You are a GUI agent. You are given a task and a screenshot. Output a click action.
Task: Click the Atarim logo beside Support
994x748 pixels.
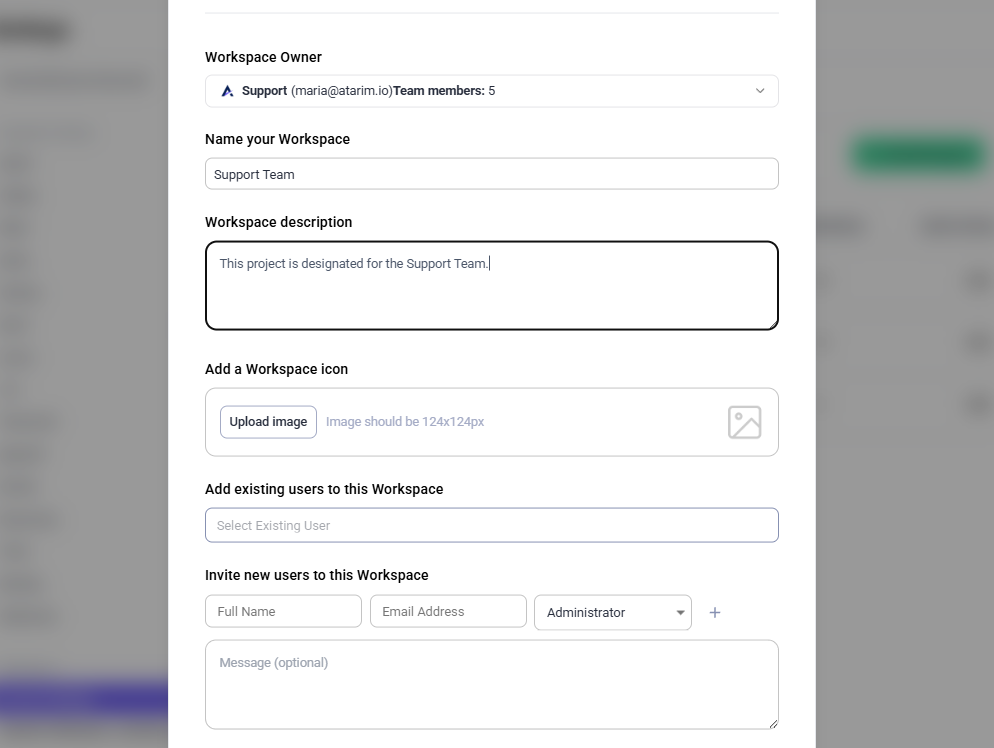pyautogui.click(x=228, y=91)
